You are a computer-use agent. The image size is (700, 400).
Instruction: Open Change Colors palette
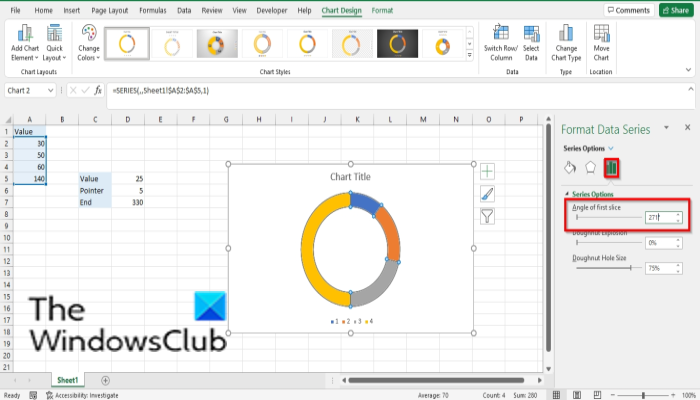[88, 43]
